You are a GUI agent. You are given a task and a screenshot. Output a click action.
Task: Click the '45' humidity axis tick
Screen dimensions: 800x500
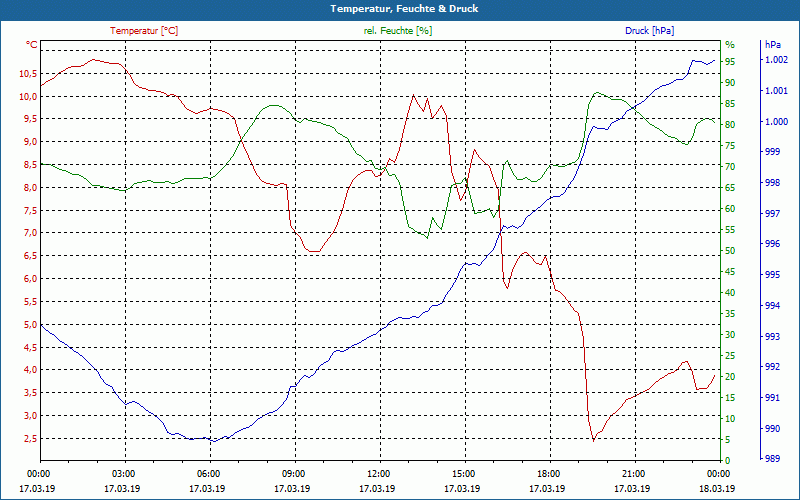[730, 272]
